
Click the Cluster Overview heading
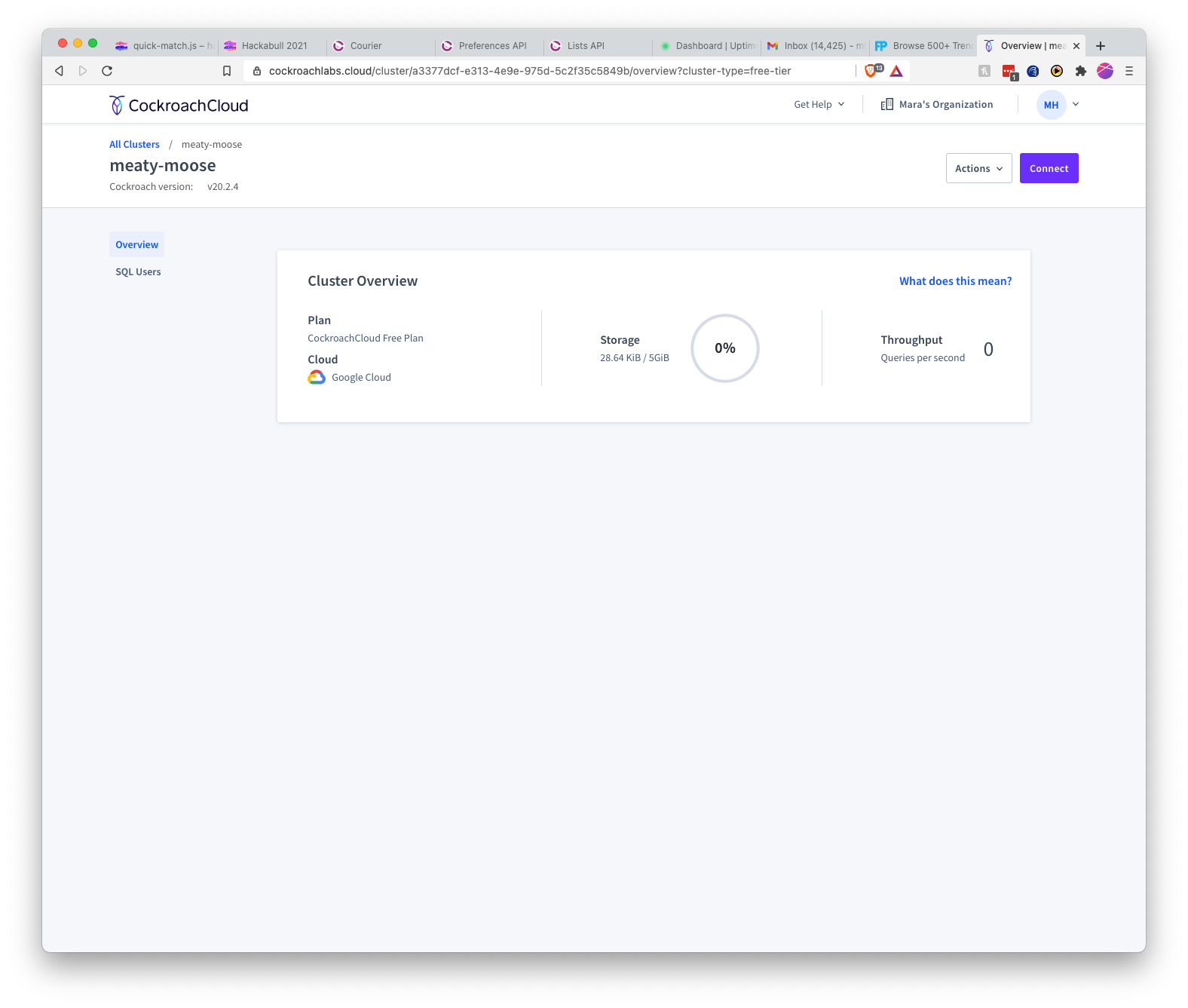363,281
